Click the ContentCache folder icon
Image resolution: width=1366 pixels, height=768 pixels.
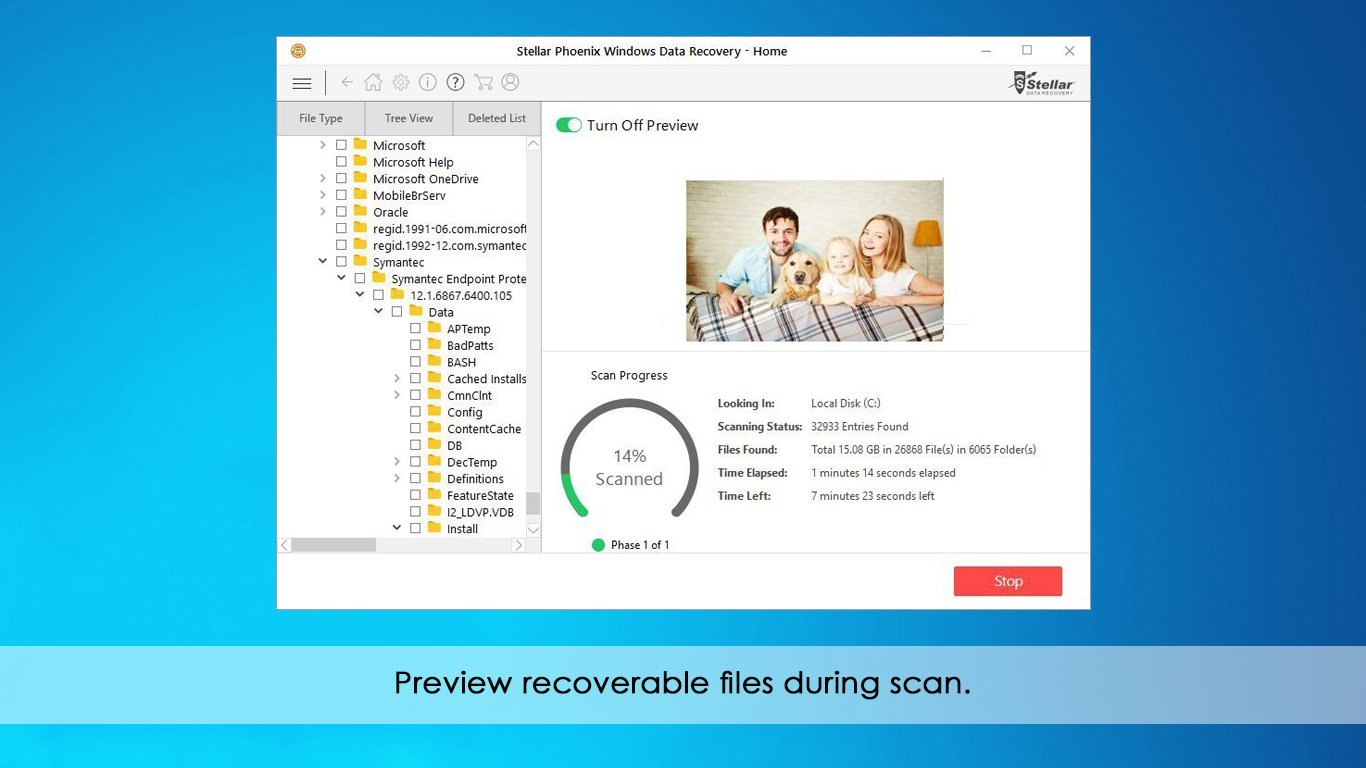tap(434, 428)
